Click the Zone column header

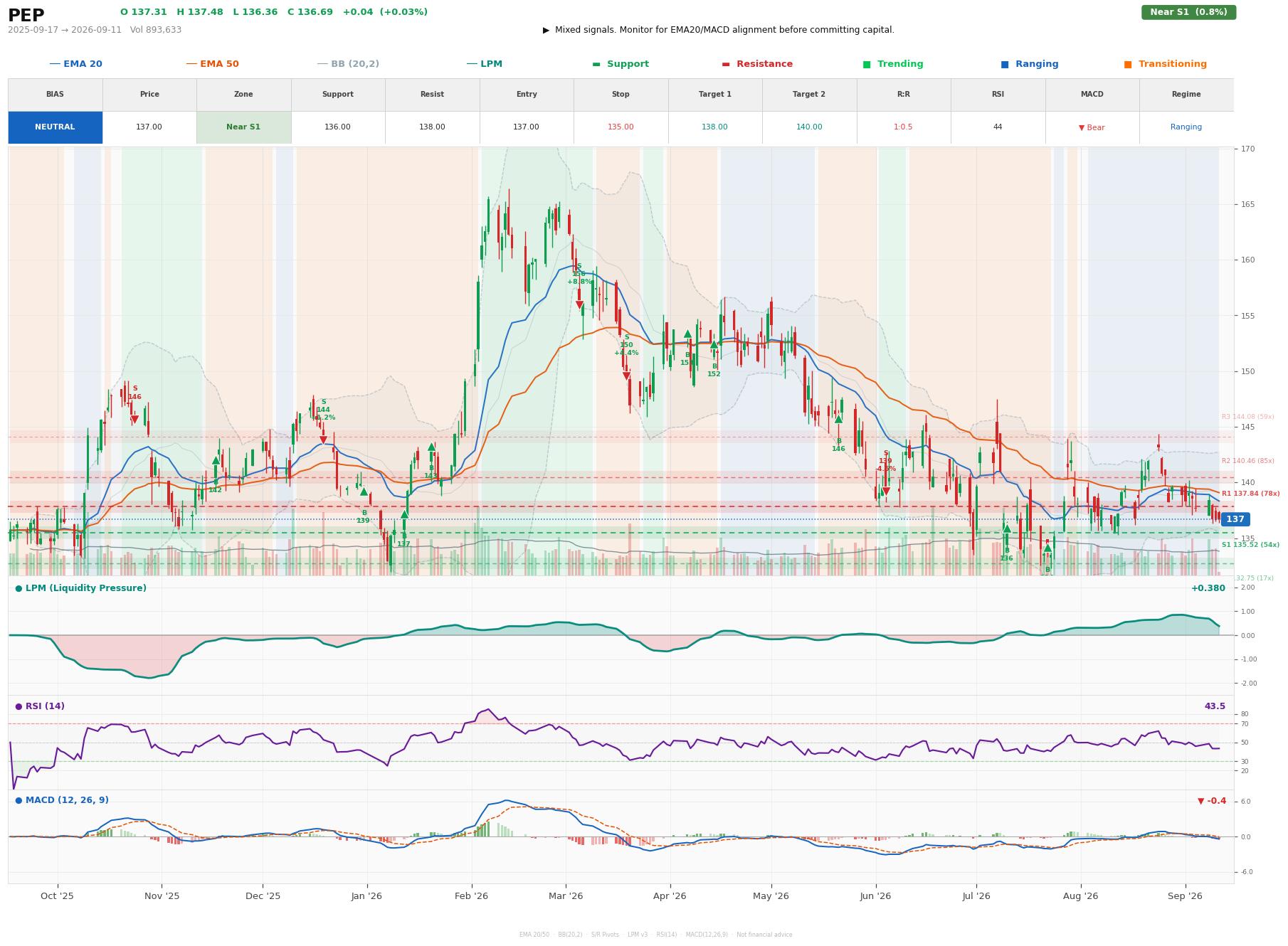click(x=243, y=95)
